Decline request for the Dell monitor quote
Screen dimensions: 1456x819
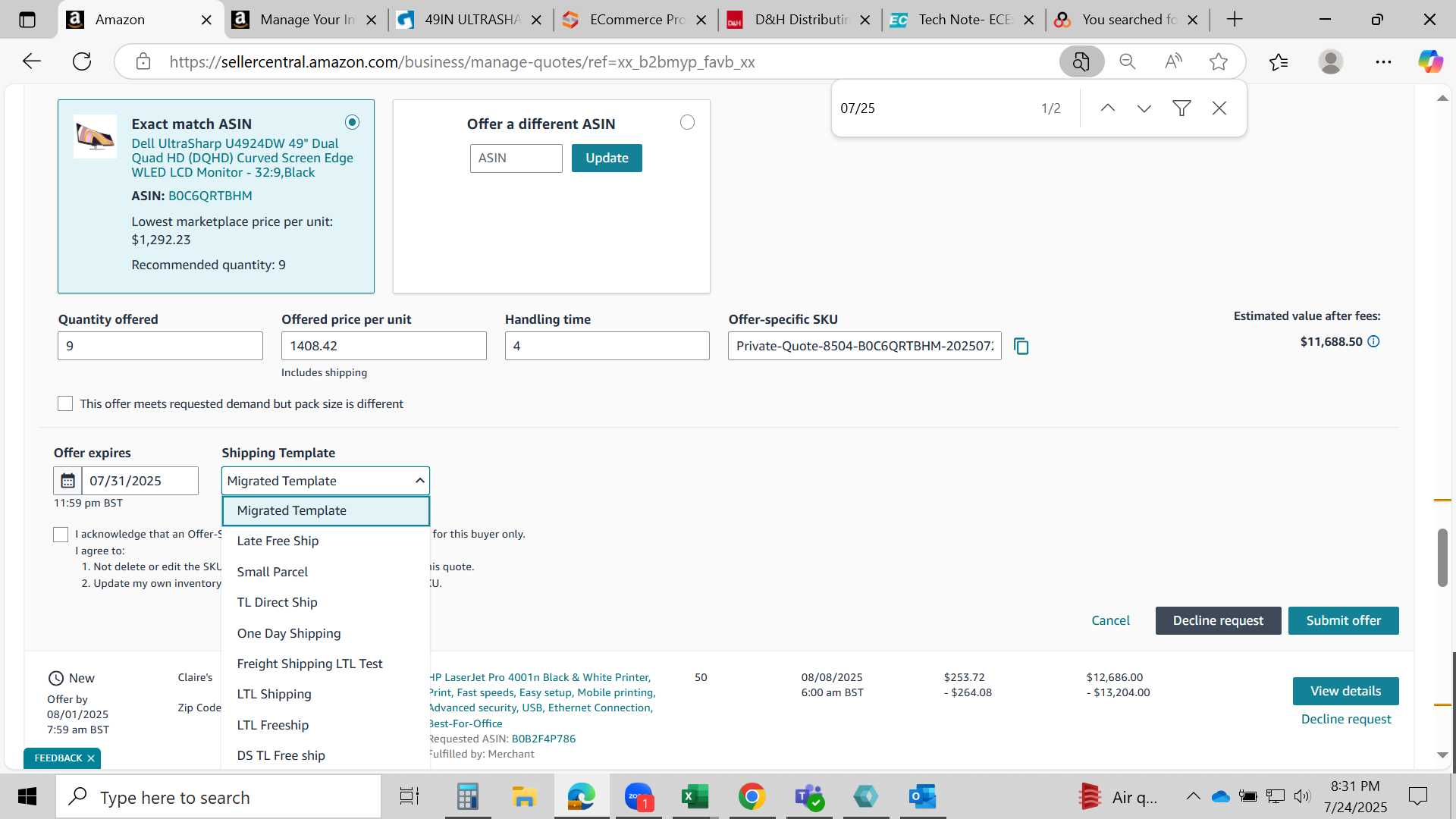[1218, 620]
